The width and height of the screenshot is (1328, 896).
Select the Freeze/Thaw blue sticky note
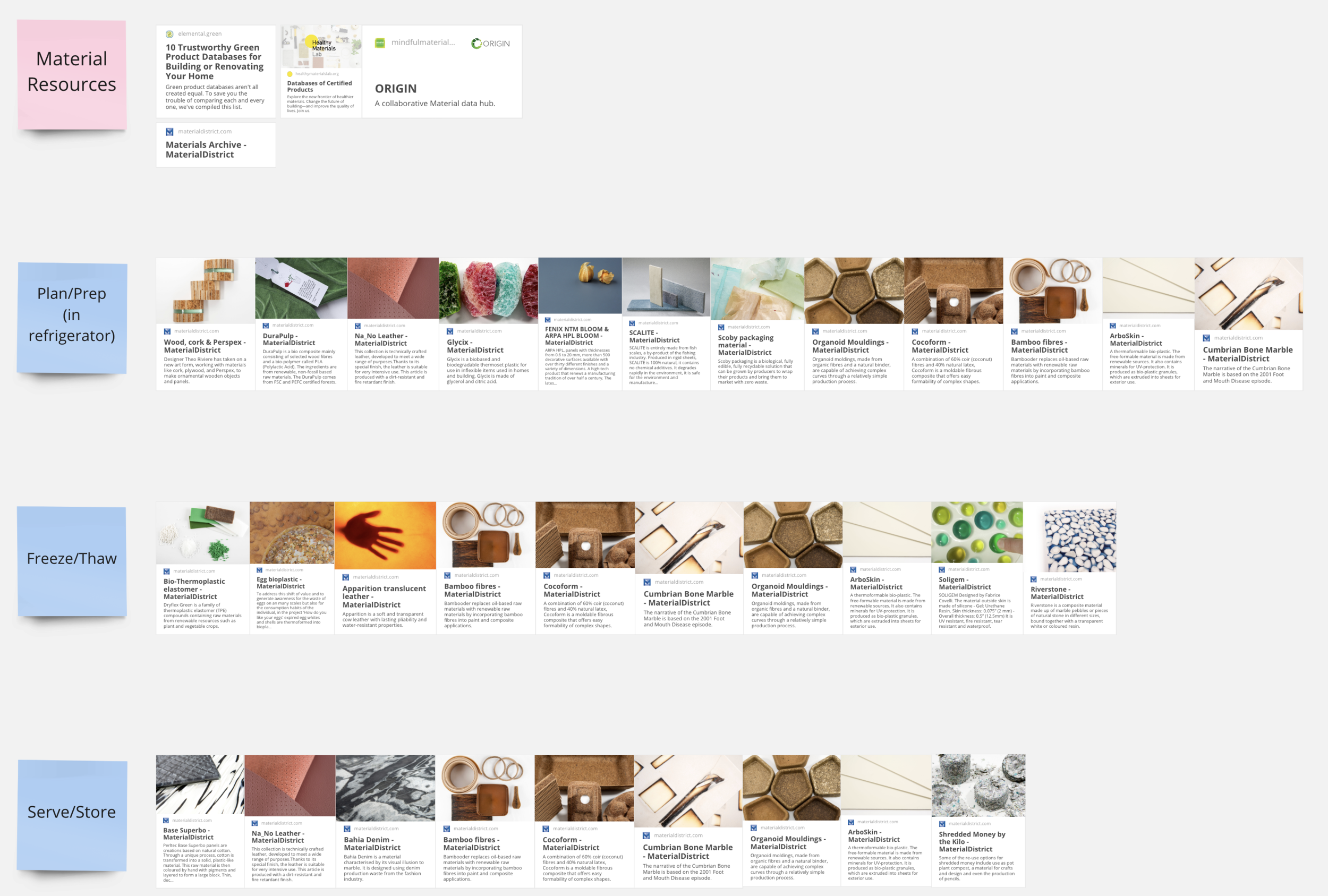click(72, 560)
